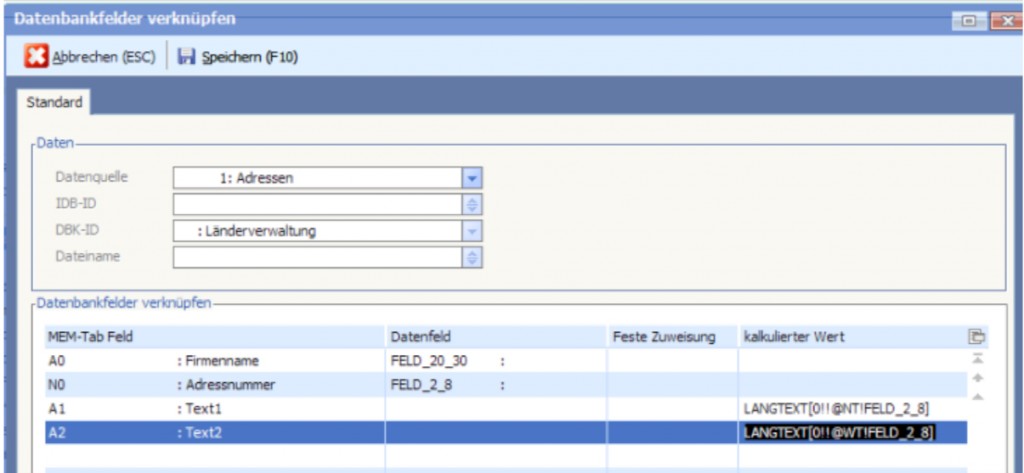The height and width of the screenshot is (473, 1024).
Task: Click the copy icon in table header
Action: (976, 337)
